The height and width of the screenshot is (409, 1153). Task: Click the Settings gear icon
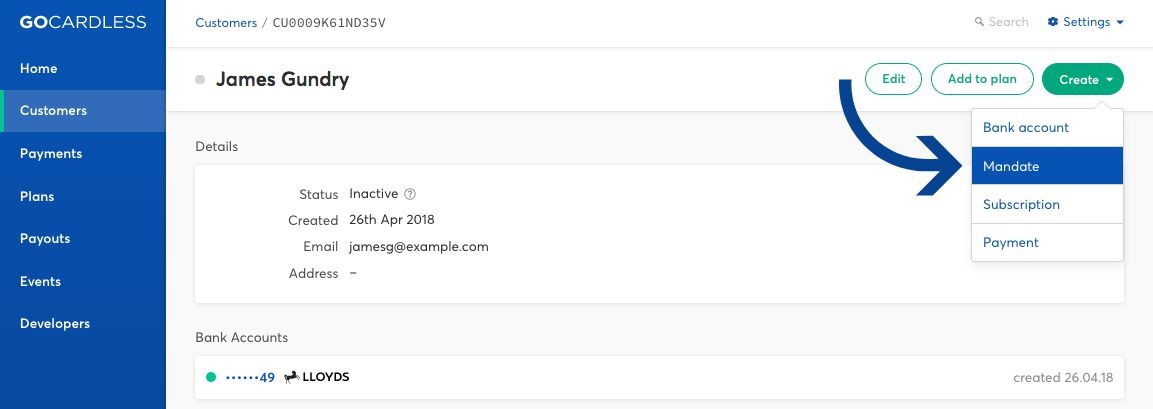click(1053, 22)
